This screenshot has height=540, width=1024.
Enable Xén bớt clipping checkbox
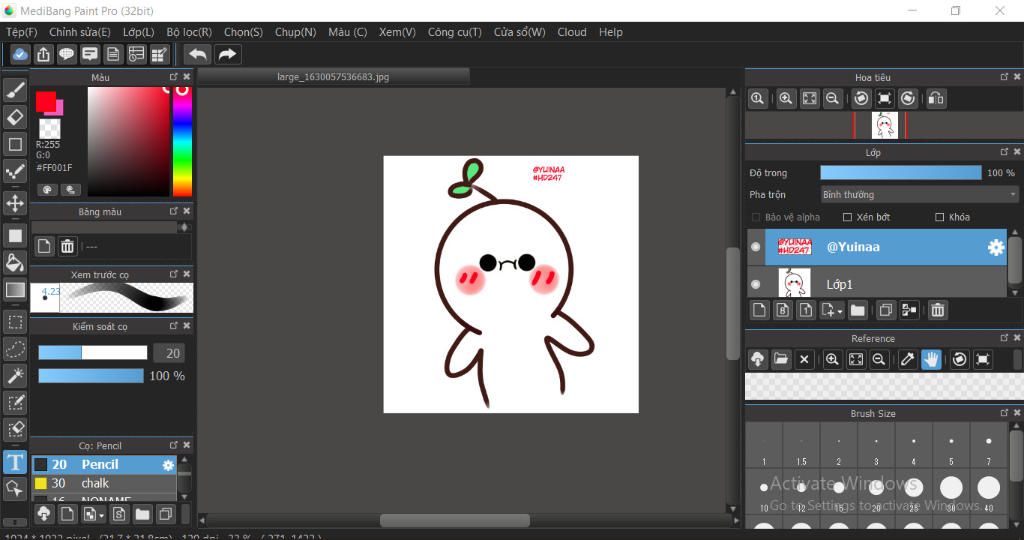click(847, 217)
